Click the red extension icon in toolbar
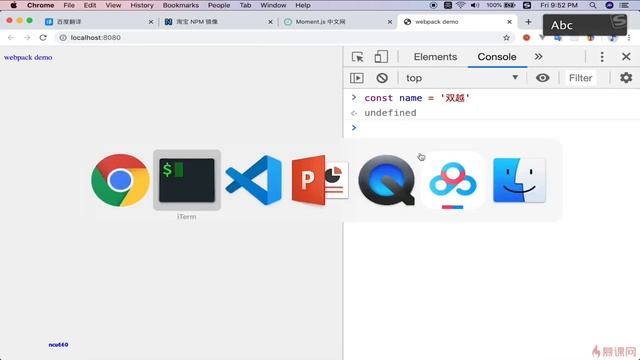 pyautogui.click(x=527, y=38)
